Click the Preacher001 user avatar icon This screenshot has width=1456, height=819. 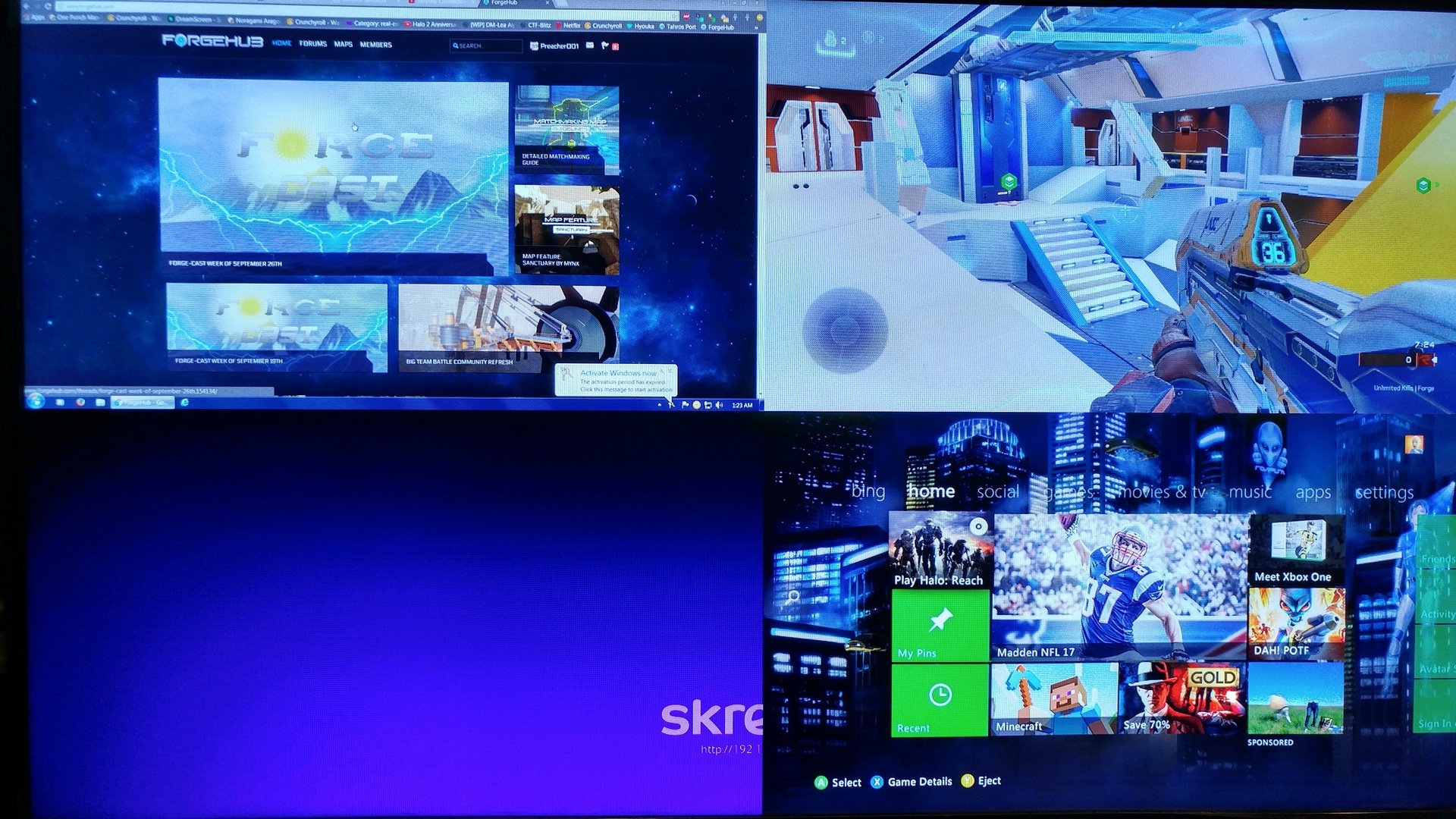534,46
